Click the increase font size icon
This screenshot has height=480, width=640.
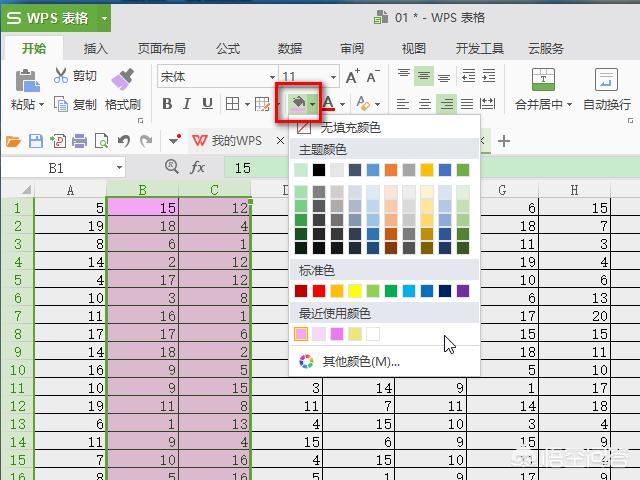point(352,77)
